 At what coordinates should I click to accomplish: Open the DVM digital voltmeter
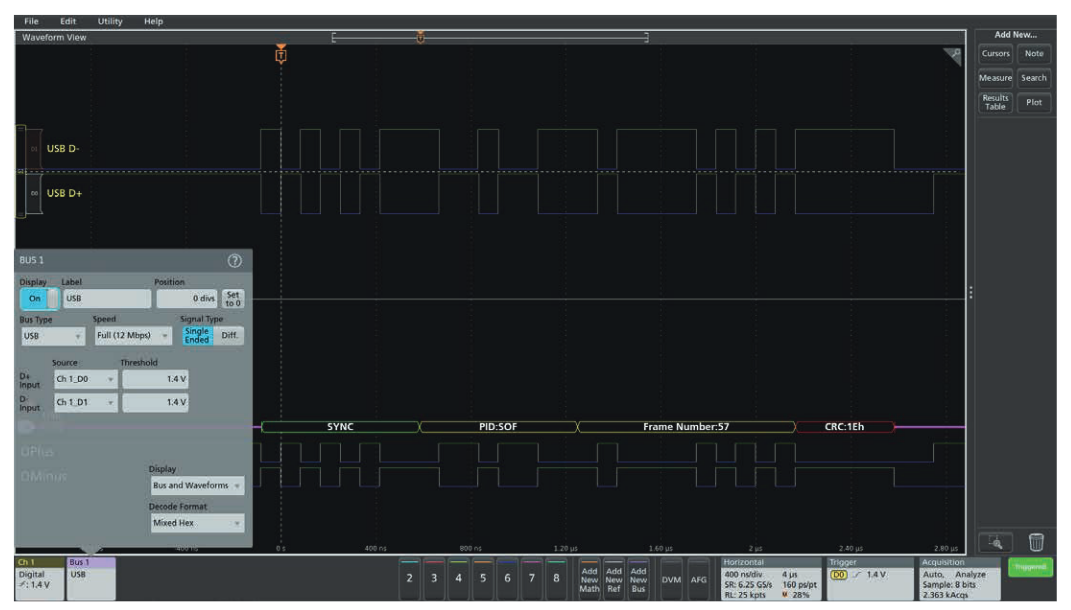pyautogui.click(x=671, y=579)
